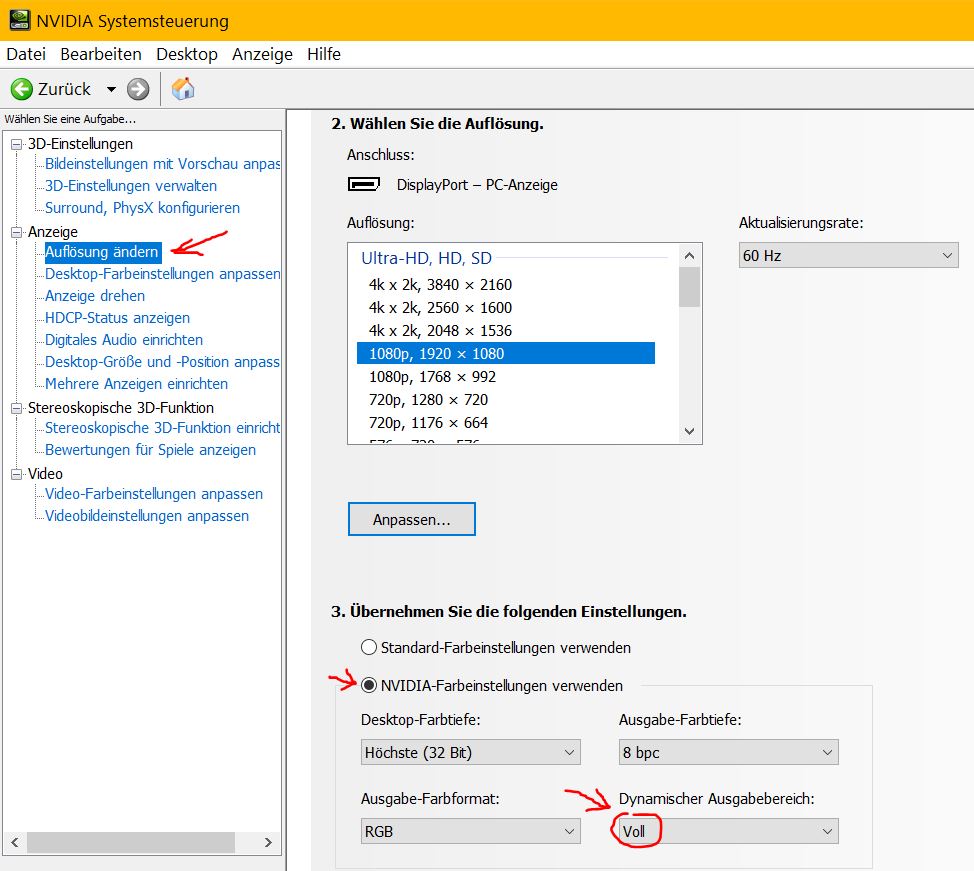Select resolution 4k x 2k, 3840 × 2160
The image size is (974, 871).
coord(440,285)
